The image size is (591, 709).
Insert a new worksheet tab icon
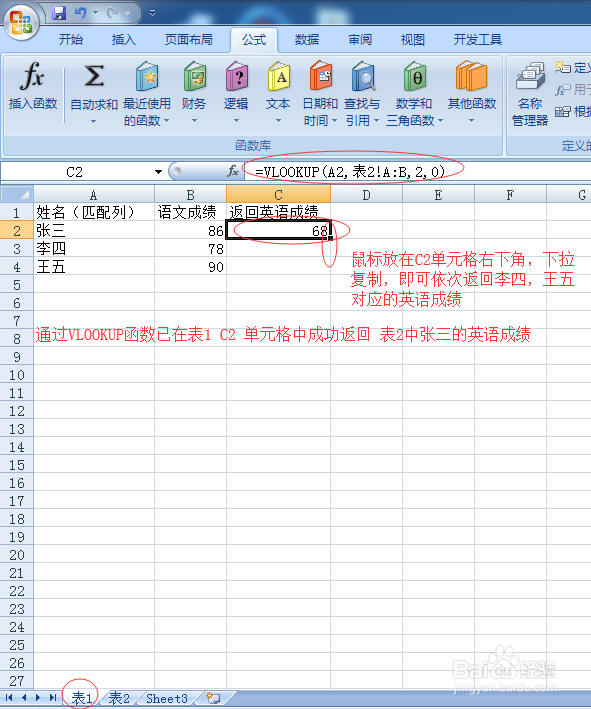[x=213, y=698]
